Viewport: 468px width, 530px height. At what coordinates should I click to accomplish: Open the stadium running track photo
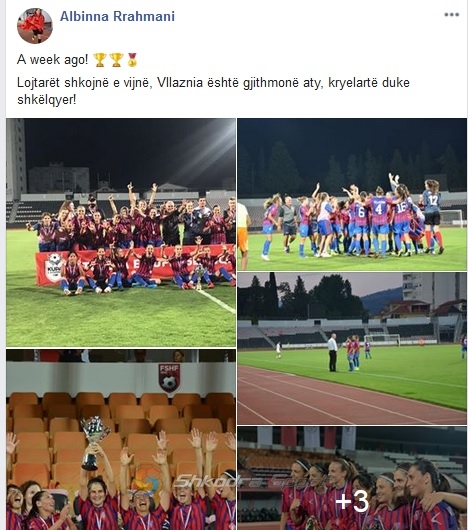352,348
